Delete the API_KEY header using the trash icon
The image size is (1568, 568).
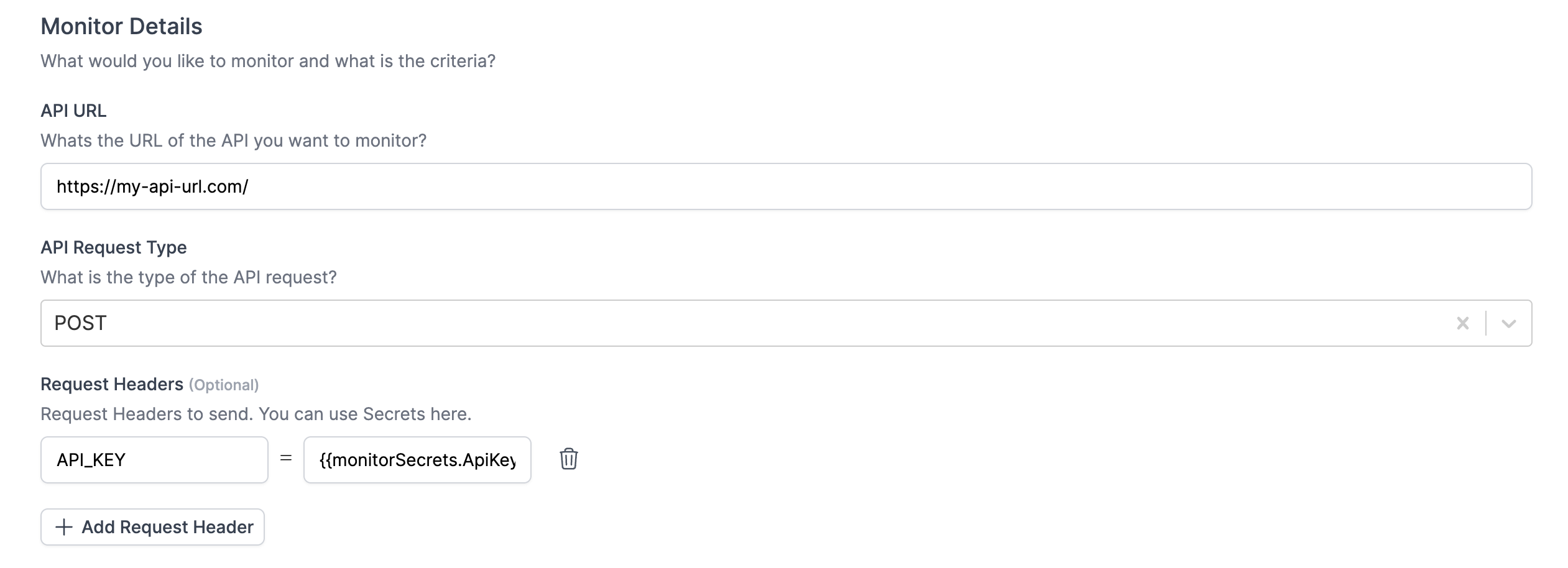(568, 460)
